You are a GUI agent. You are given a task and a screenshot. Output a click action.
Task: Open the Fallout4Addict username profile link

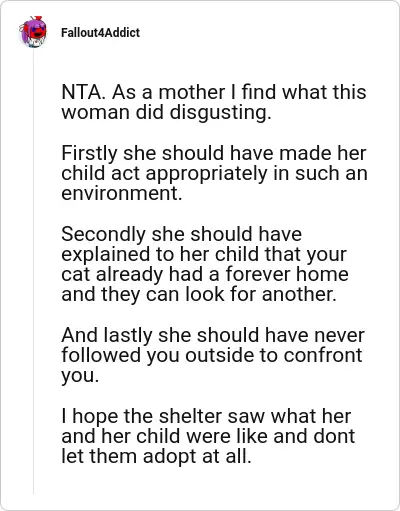point(100,33)
